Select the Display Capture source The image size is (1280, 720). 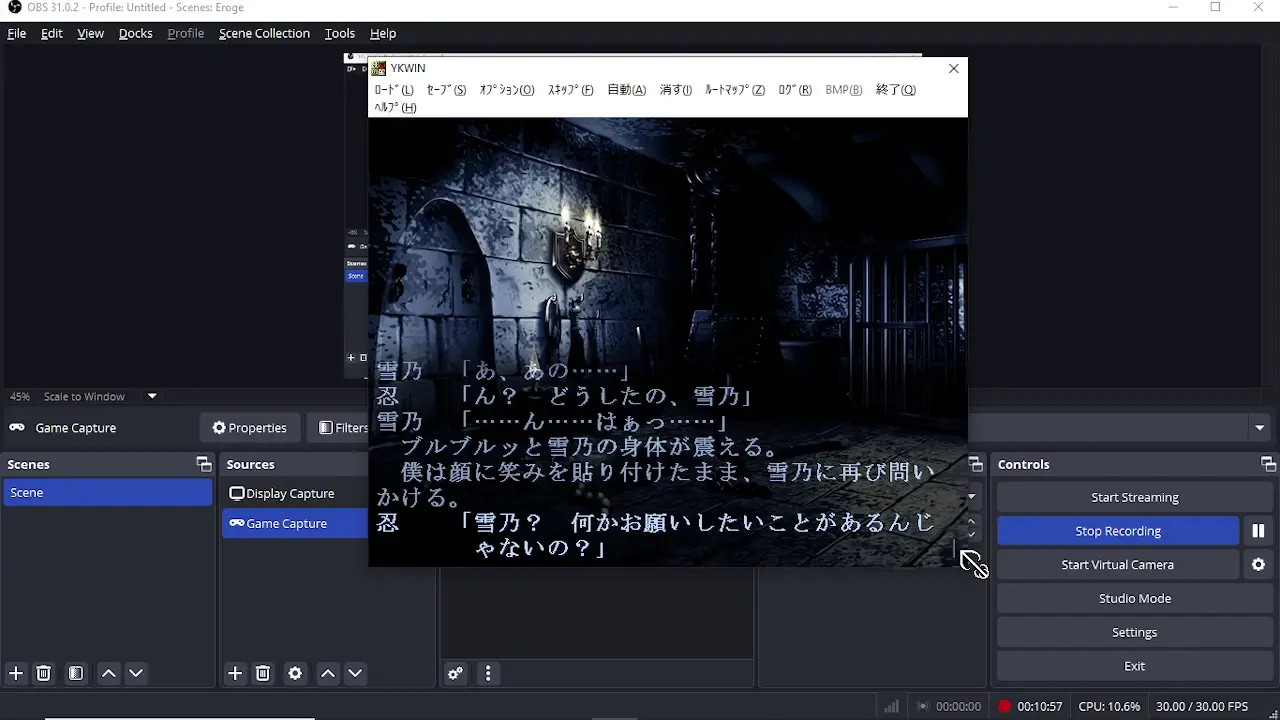[296, 494]
